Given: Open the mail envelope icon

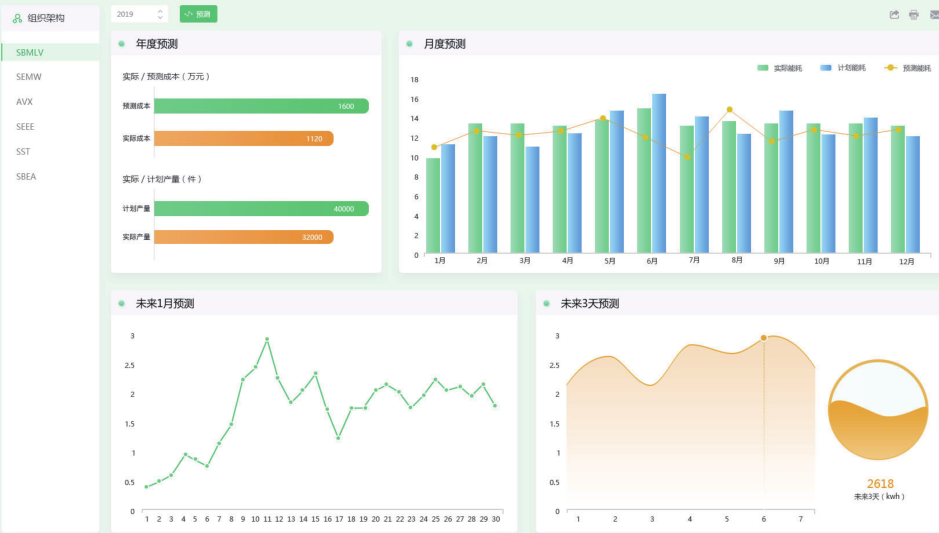Looking at the screenshot, I should (x=934, y=15).
